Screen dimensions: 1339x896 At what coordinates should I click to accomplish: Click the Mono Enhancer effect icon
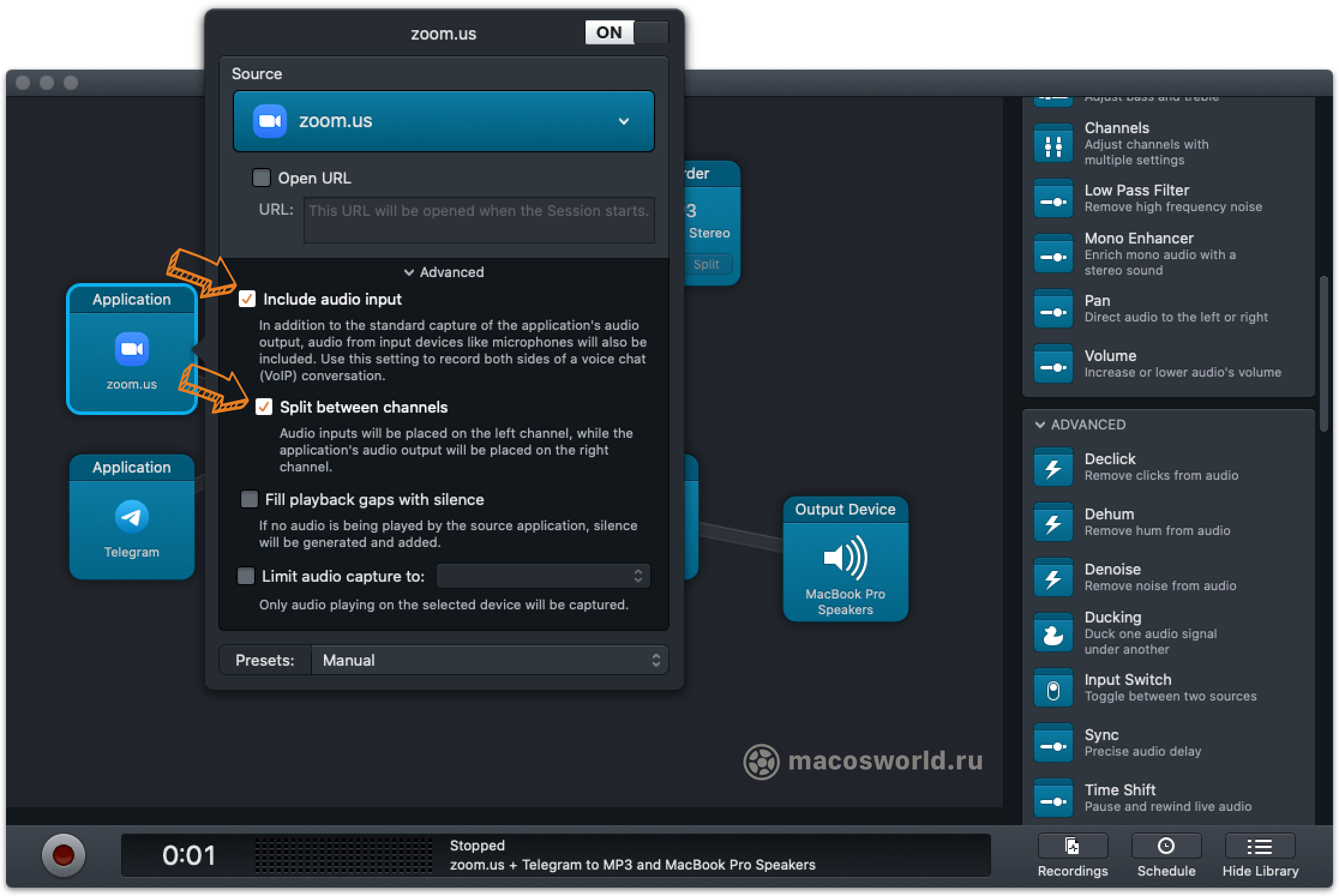pos(1053,254)
